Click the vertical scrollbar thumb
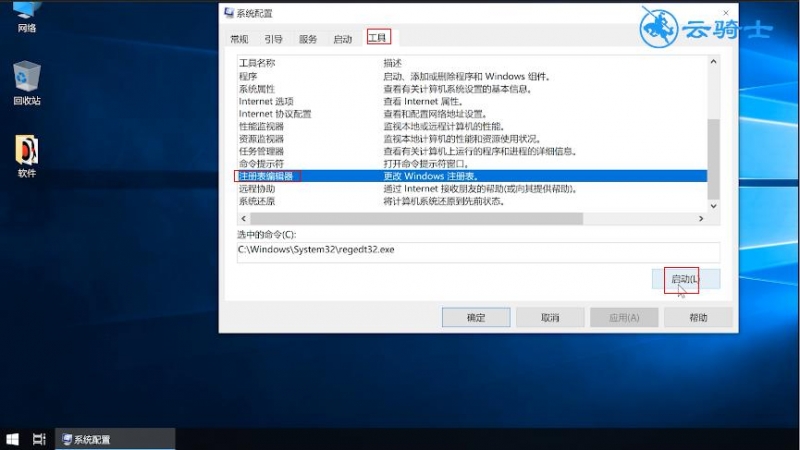This screenshot has width=800, height=450. (713, 159)
